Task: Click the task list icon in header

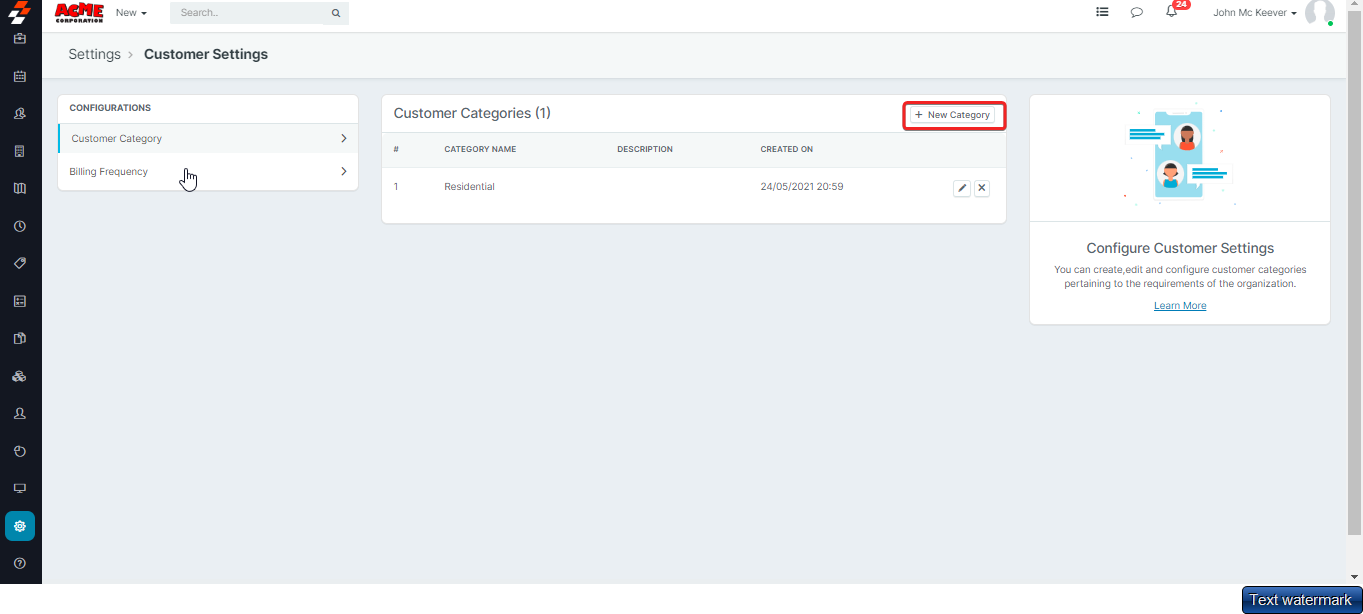Action: (1102, 13)
